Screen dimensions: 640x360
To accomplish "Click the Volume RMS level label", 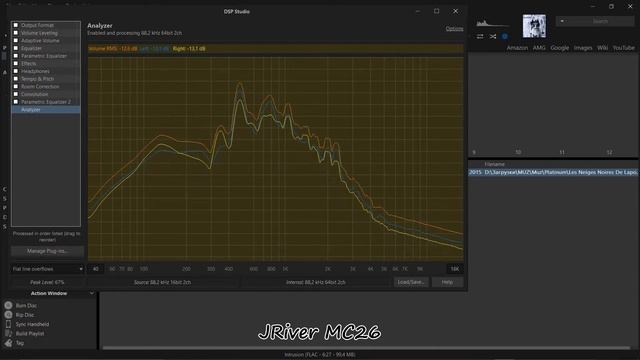I will tap(113, 49).
